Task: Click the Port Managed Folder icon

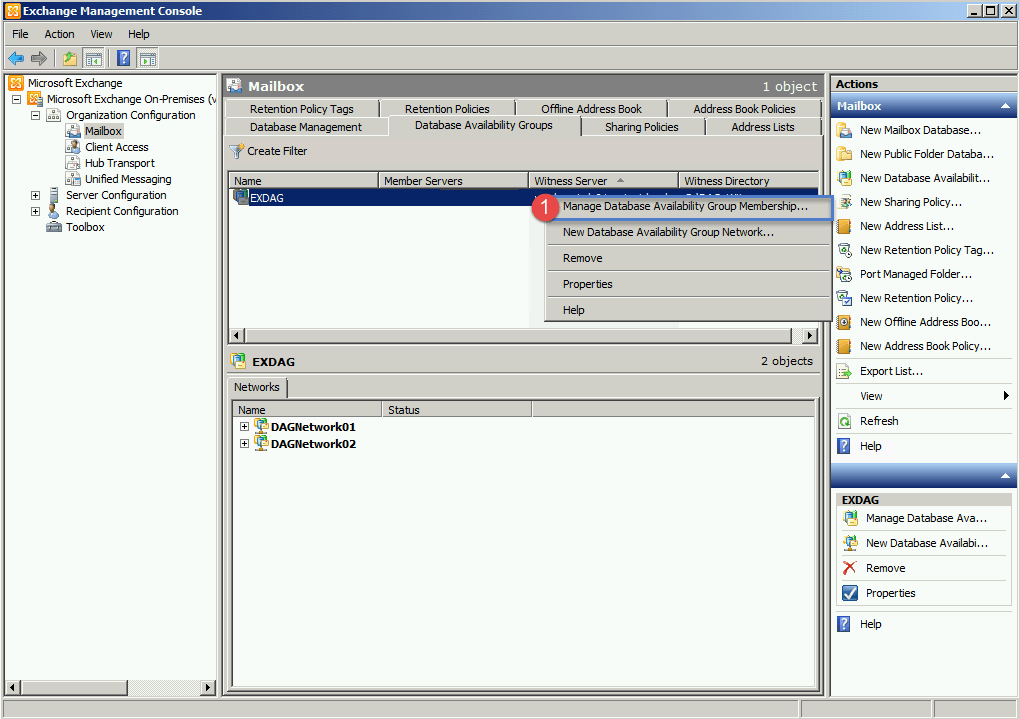Action: point(844,275)
